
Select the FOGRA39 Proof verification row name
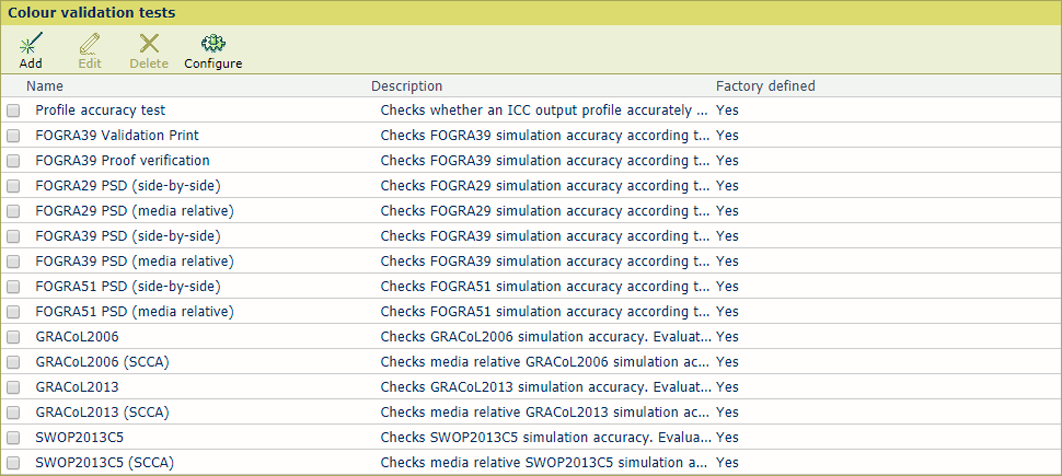coord(122,161)
